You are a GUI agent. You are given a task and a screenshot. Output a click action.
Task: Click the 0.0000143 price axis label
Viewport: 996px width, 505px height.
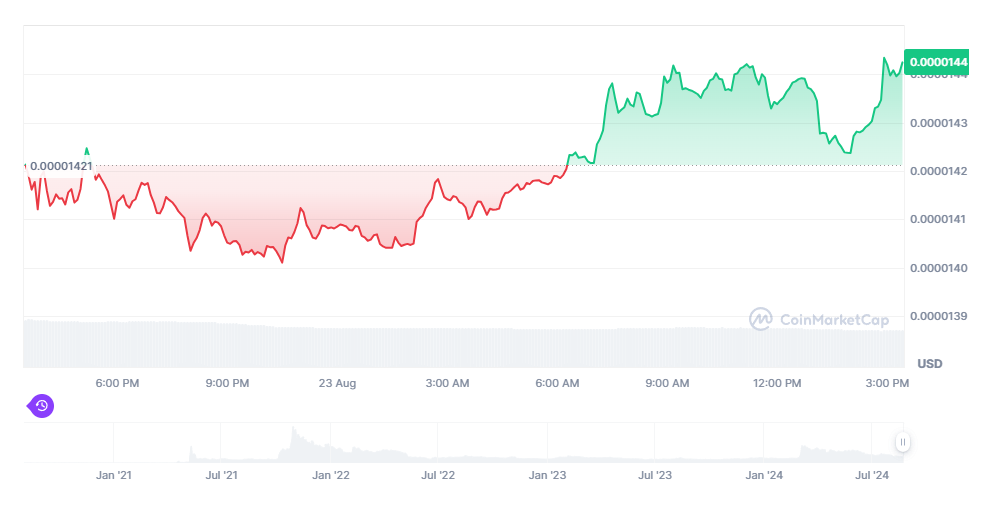pos(939,123)
